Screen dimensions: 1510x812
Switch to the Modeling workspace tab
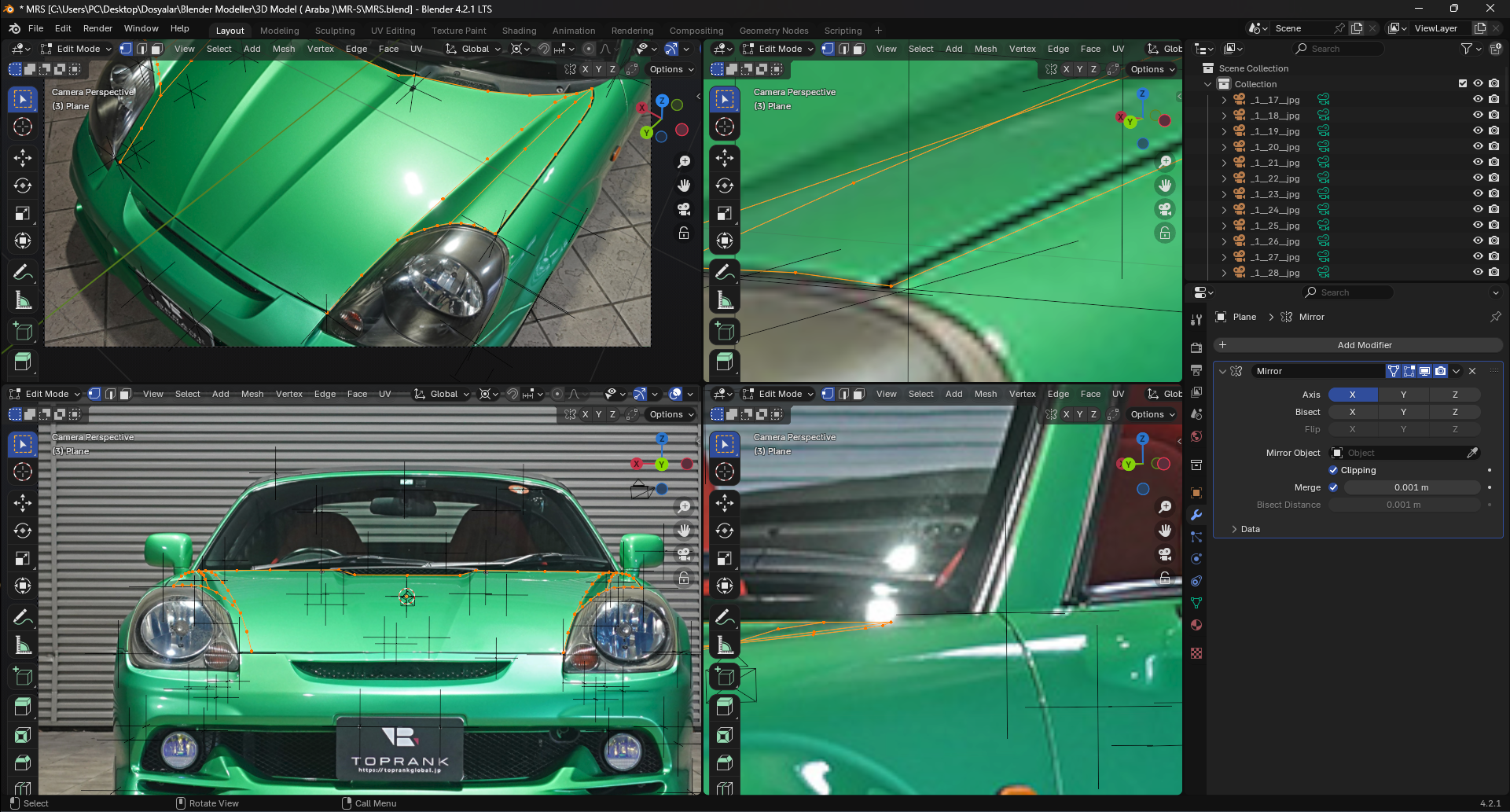coord(280,31)
